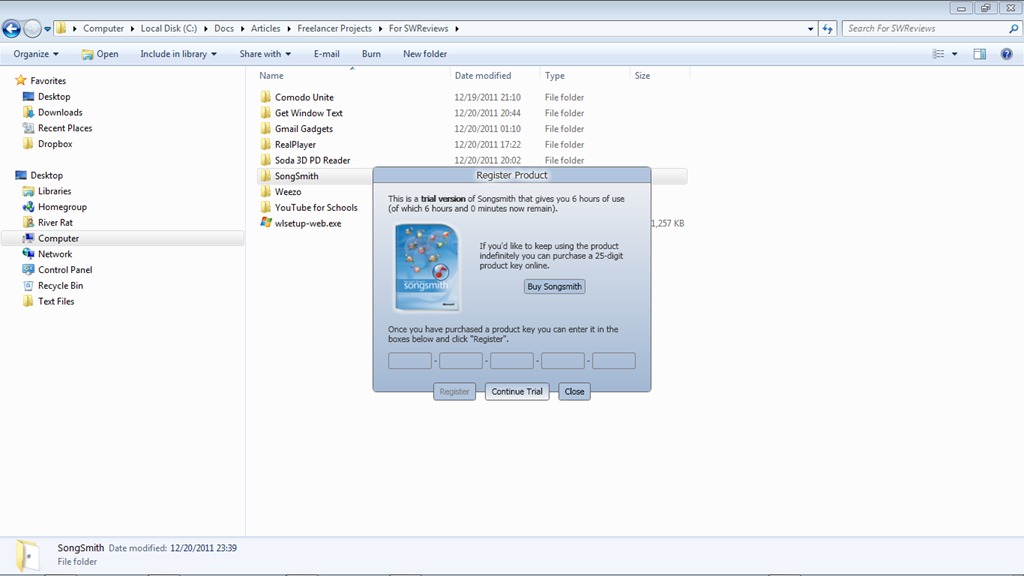Click the third product key box
1024x576 pixels.
click(x=512, y=360)
